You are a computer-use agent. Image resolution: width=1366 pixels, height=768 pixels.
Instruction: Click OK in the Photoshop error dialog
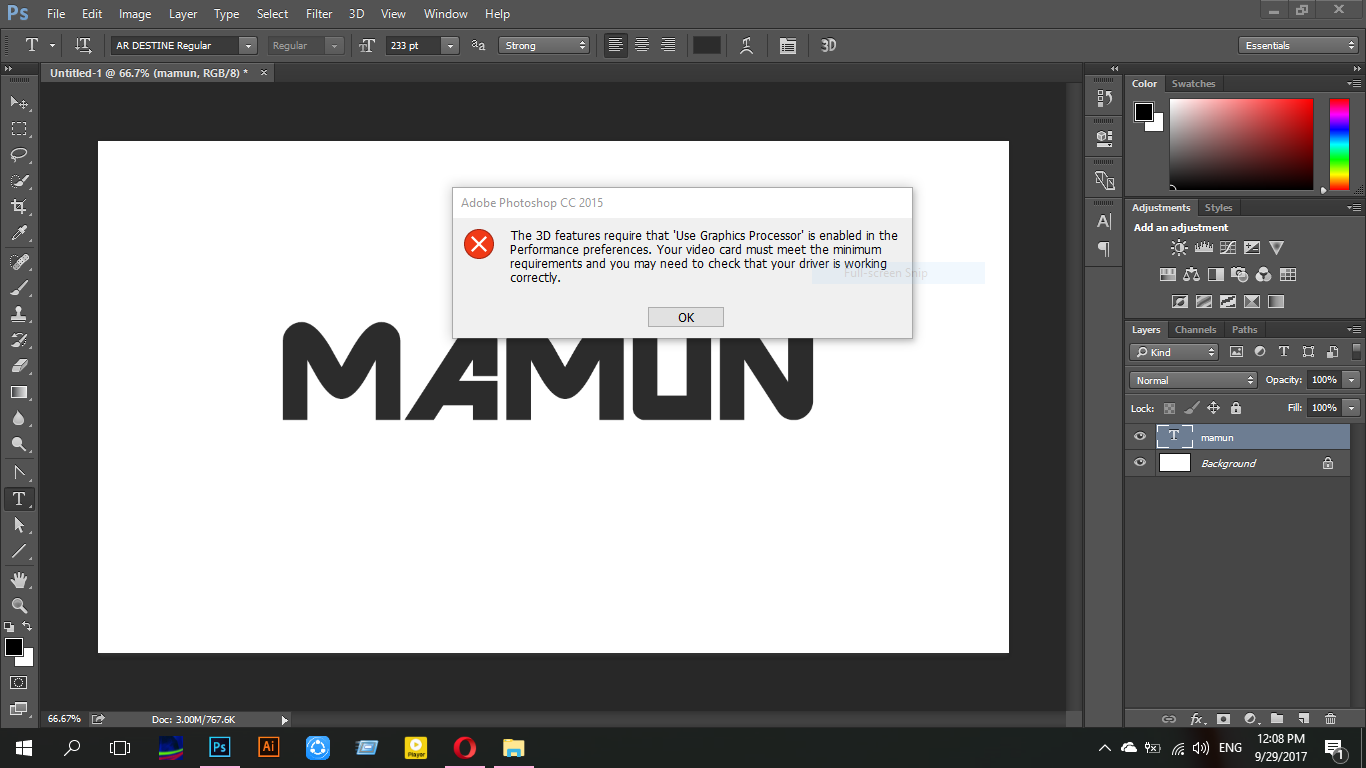click(x=686, y=317)
